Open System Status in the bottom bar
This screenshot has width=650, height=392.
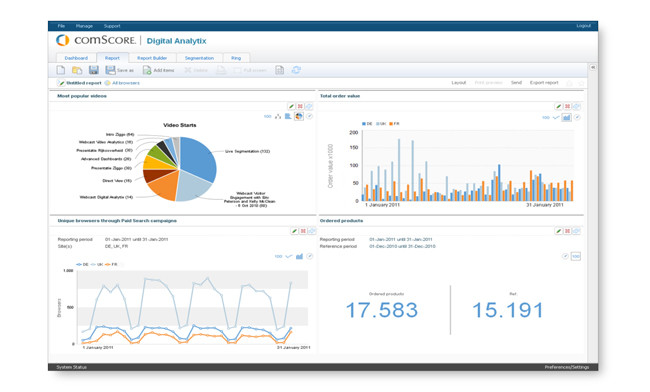[71, 367]
